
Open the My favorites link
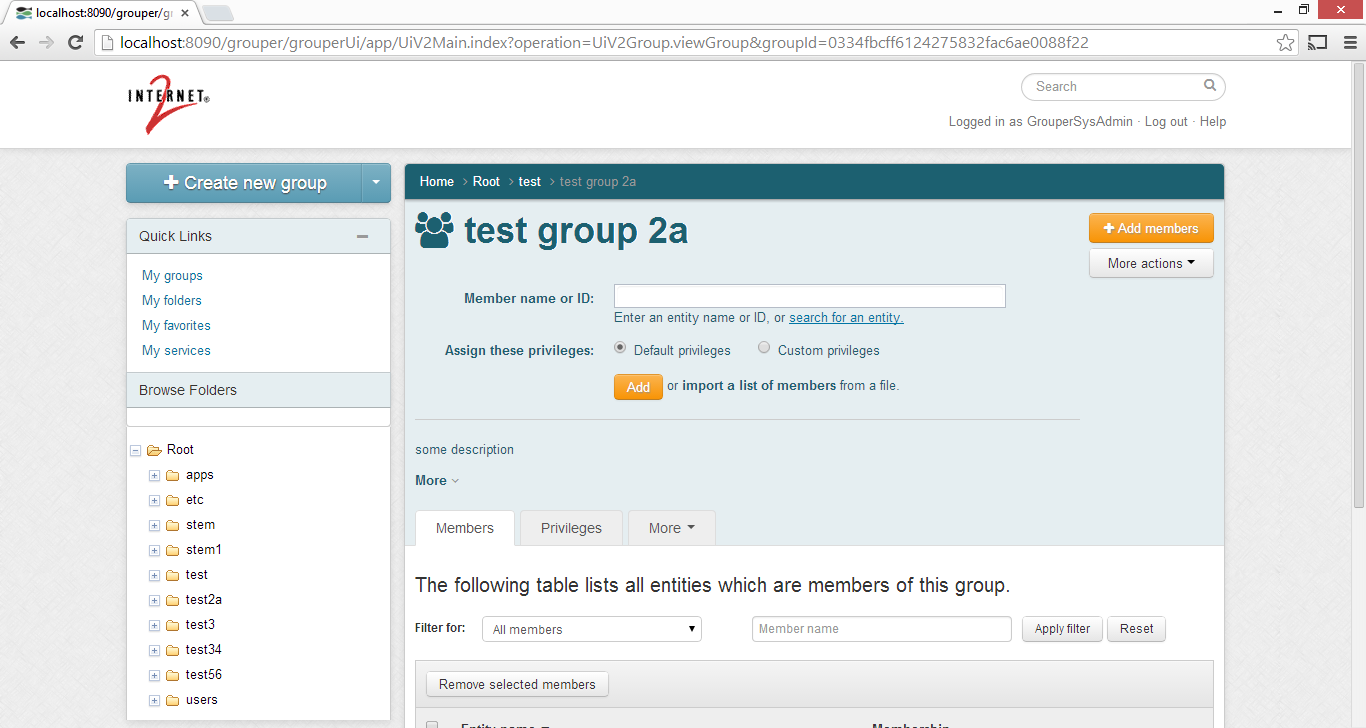[x=176, y=325]
